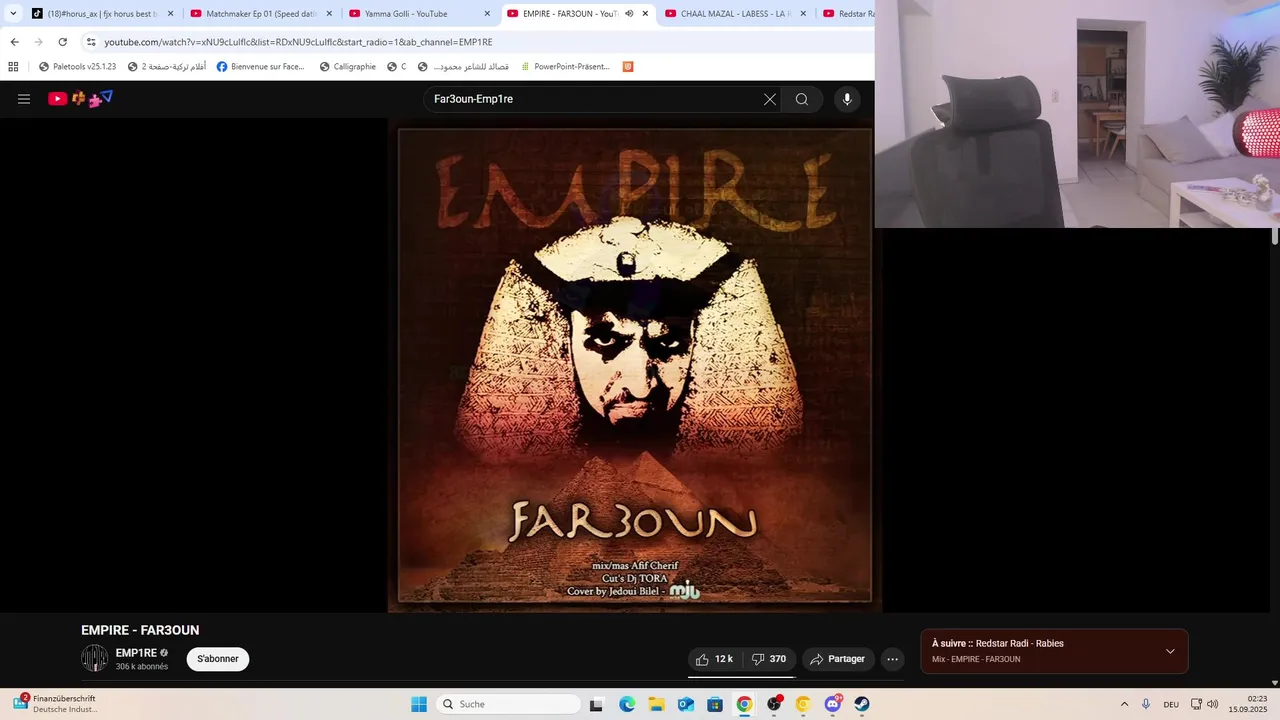Start voice search with the microphone icon
The width and height of the screenshot is (1280, 720).
tap(847, 99)
